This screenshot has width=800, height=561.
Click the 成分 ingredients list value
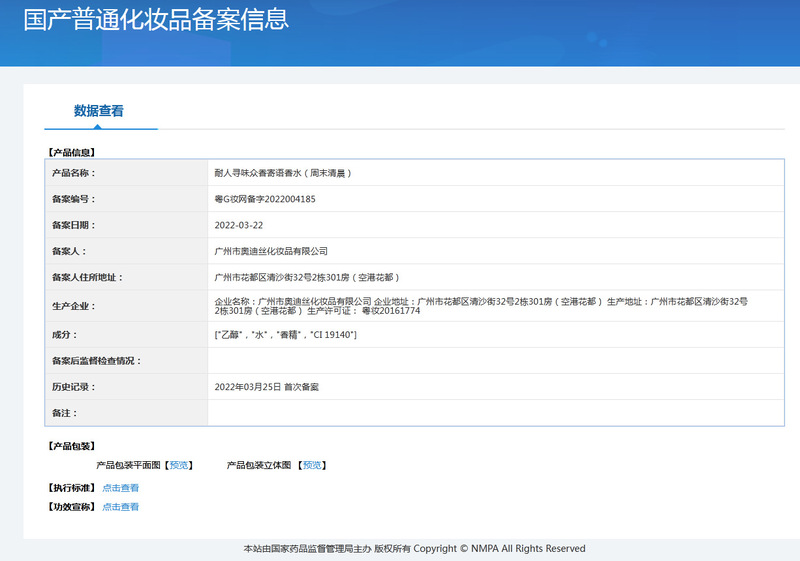285,334
